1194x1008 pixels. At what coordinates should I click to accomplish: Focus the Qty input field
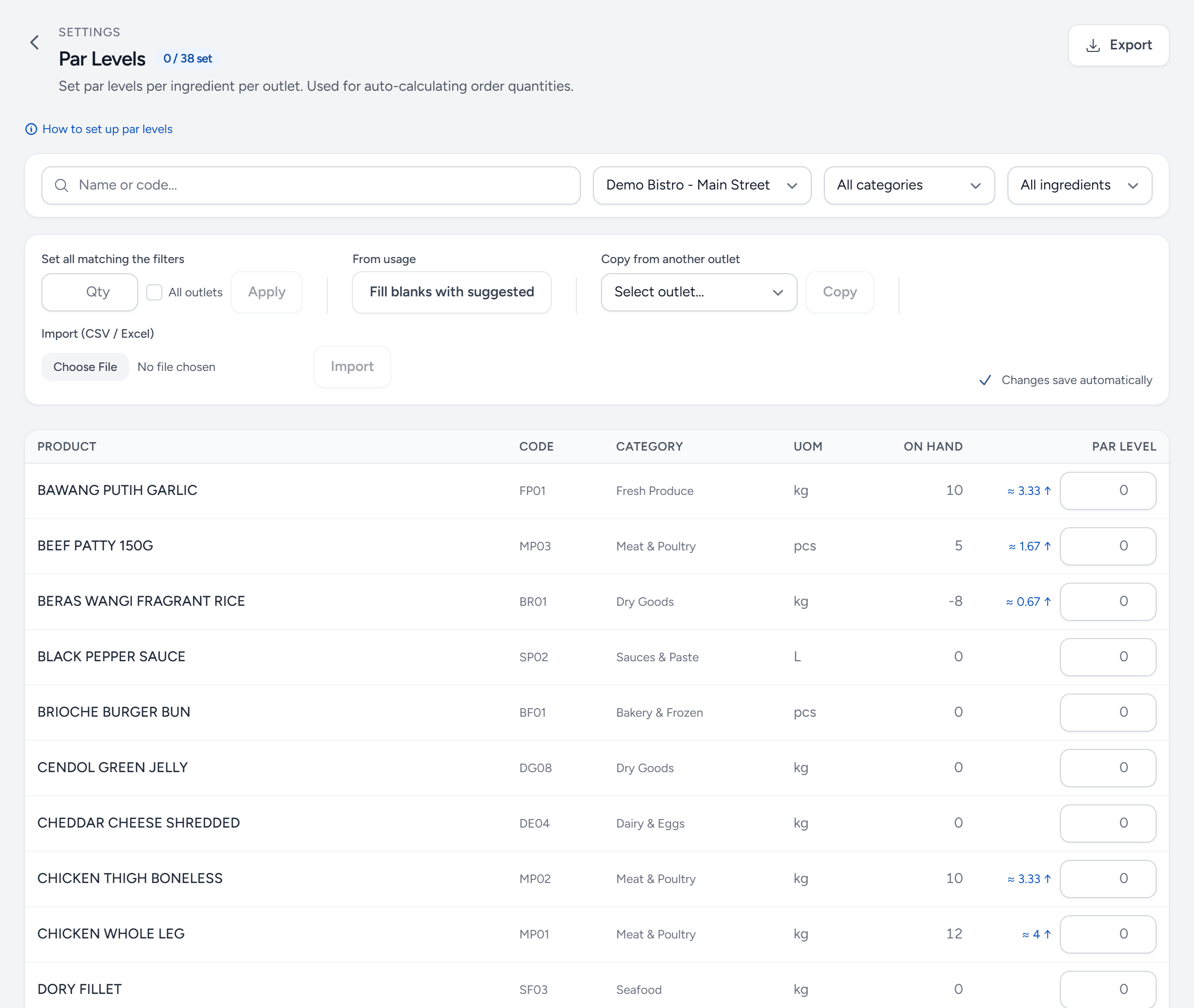pyautogui.click(x=89, y=292)
